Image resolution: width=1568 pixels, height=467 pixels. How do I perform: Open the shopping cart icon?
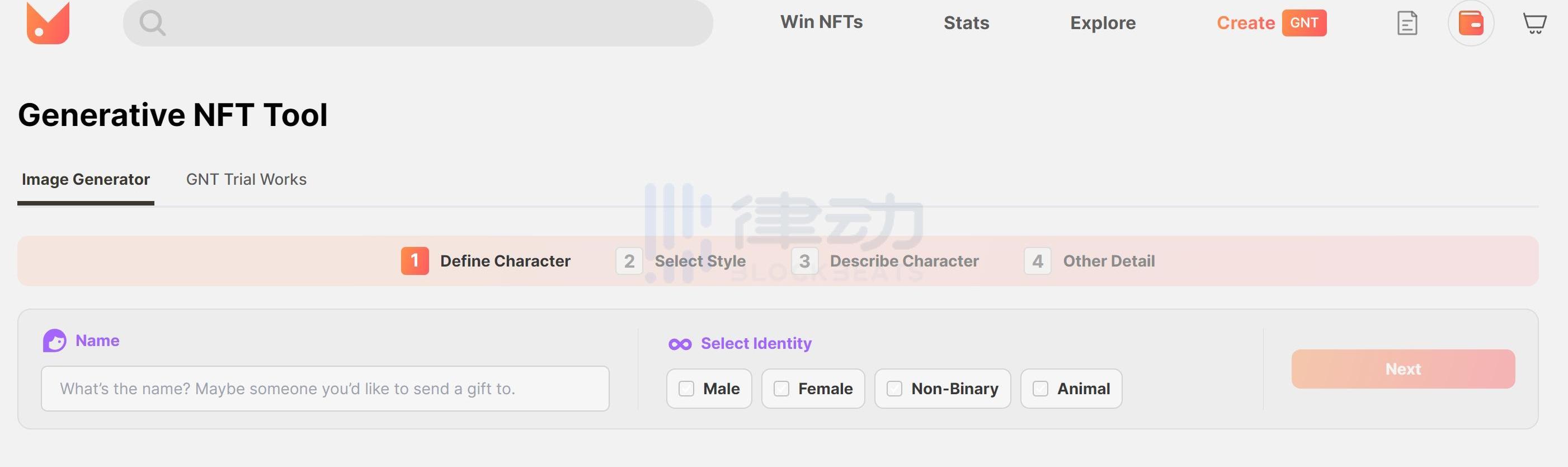[x=1534, y=23]
